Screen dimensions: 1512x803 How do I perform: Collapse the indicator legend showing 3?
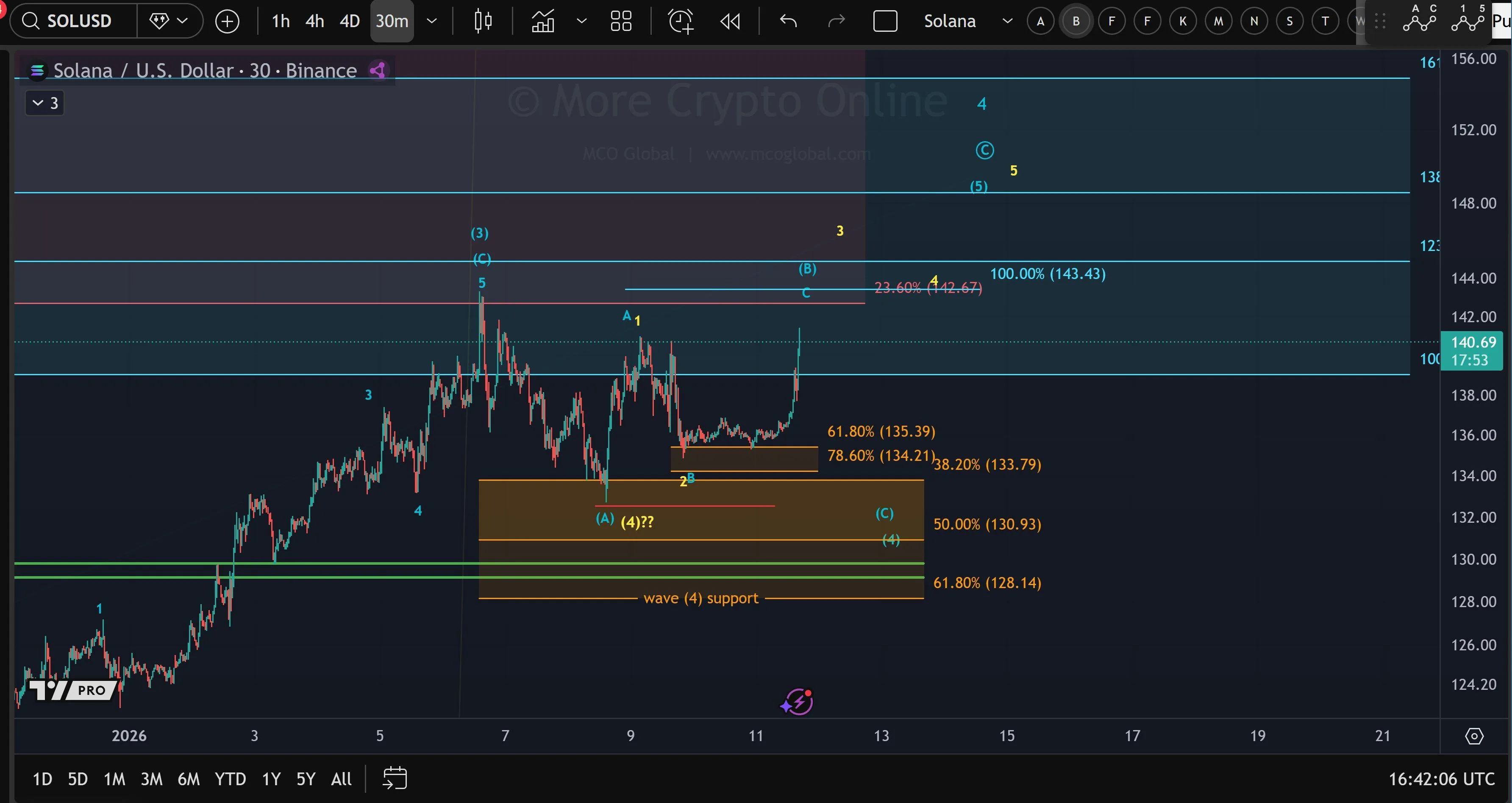tap(44, 103)
